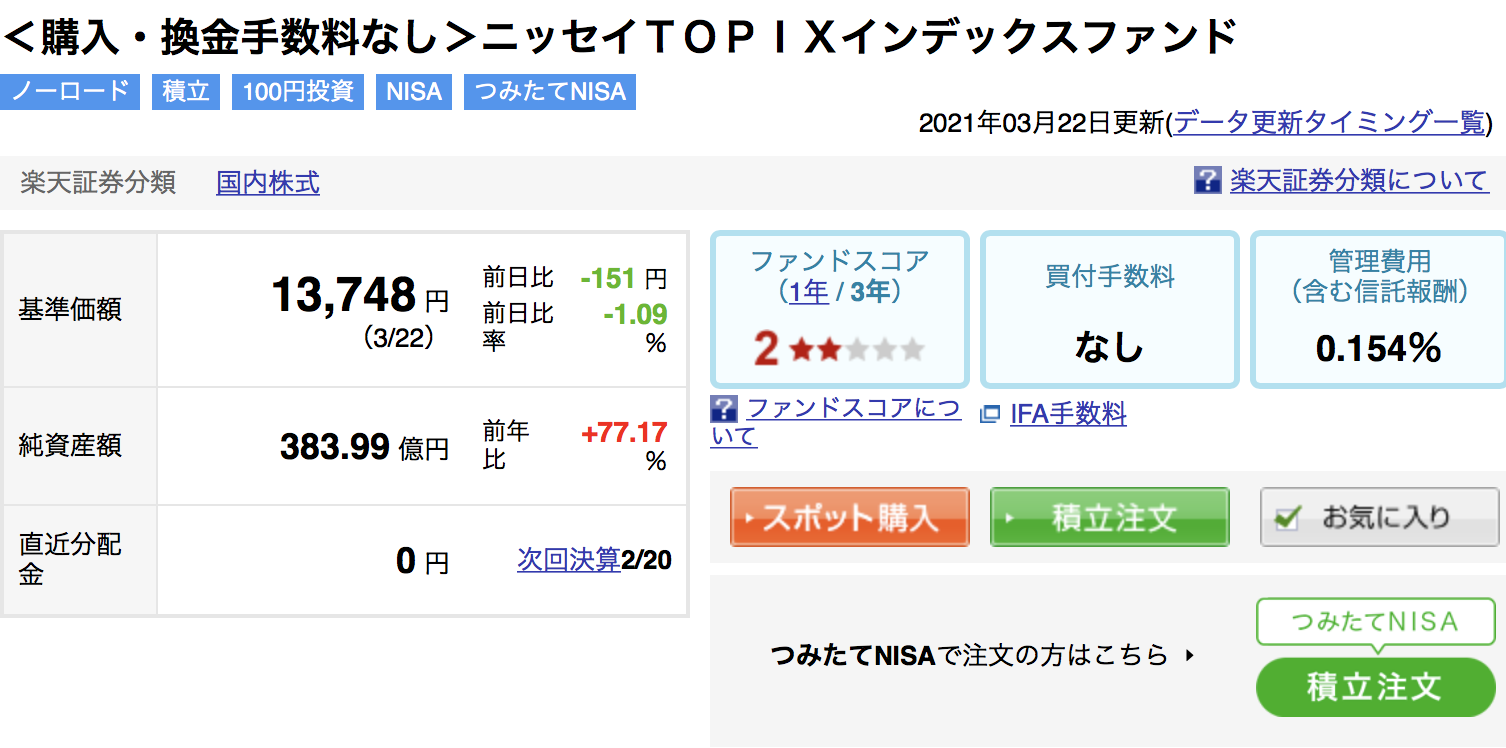Viewport: 1506px width, 748px height.
Task: Click the 100円投資 tag
Action: [x=298, y=92]
